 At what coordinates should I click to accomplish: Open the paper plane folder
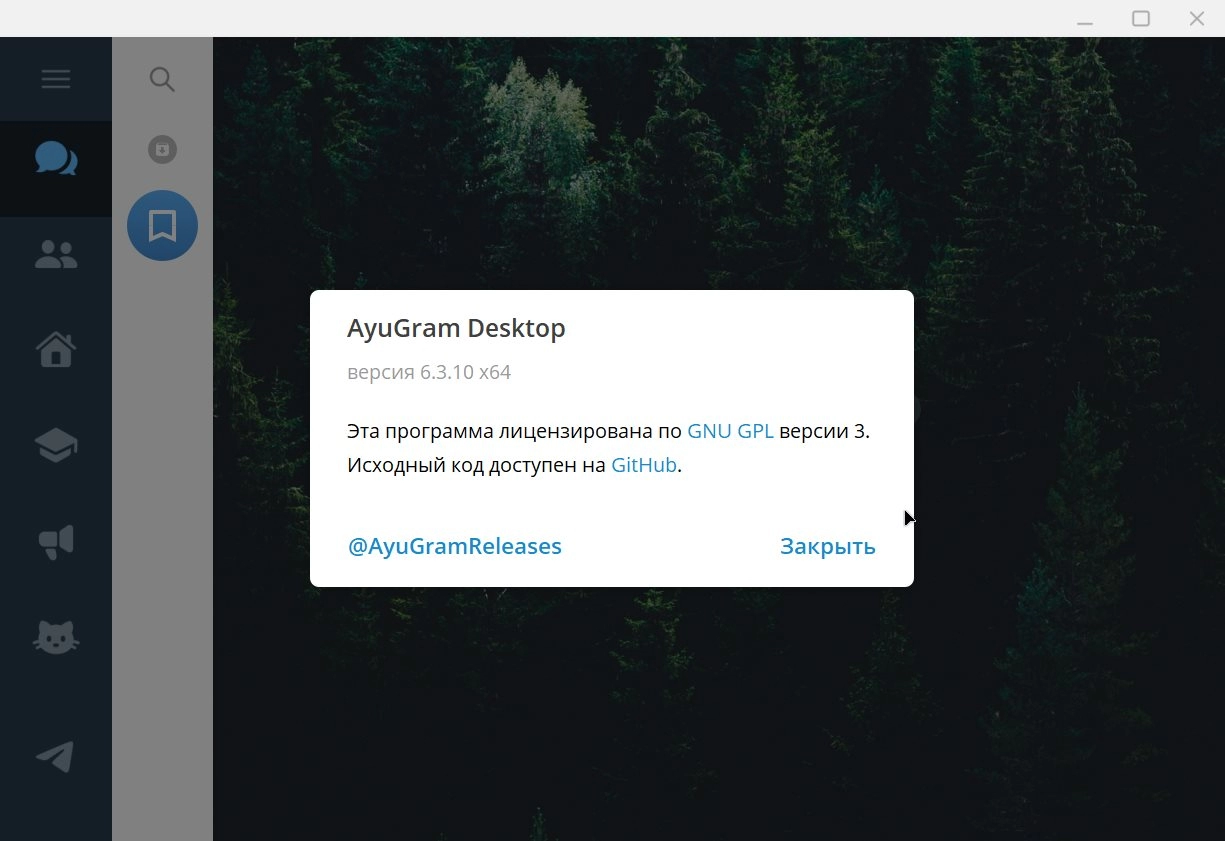56,757
